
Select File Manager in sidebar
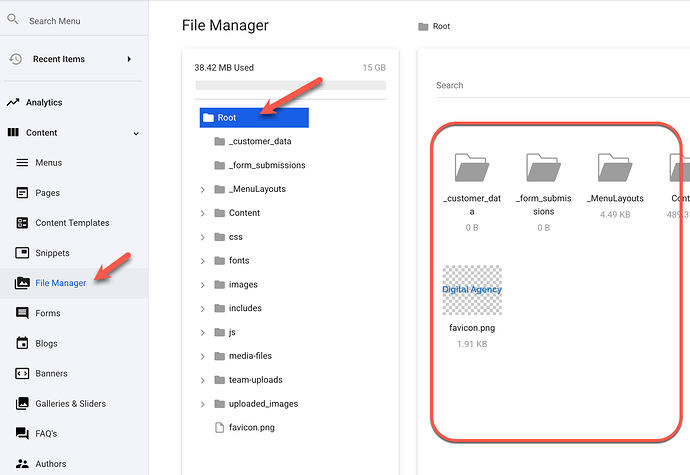(61, 283)
